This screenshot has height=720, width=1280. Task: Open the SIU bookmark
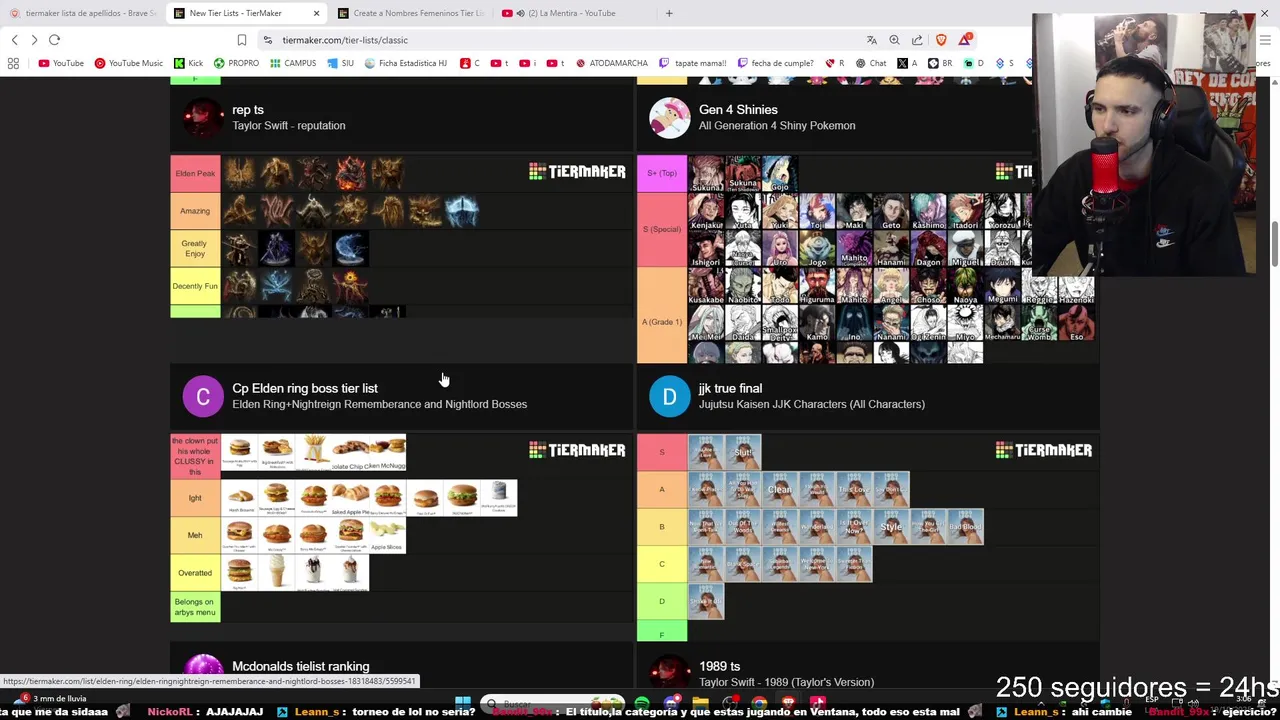(x=340, y=63)
